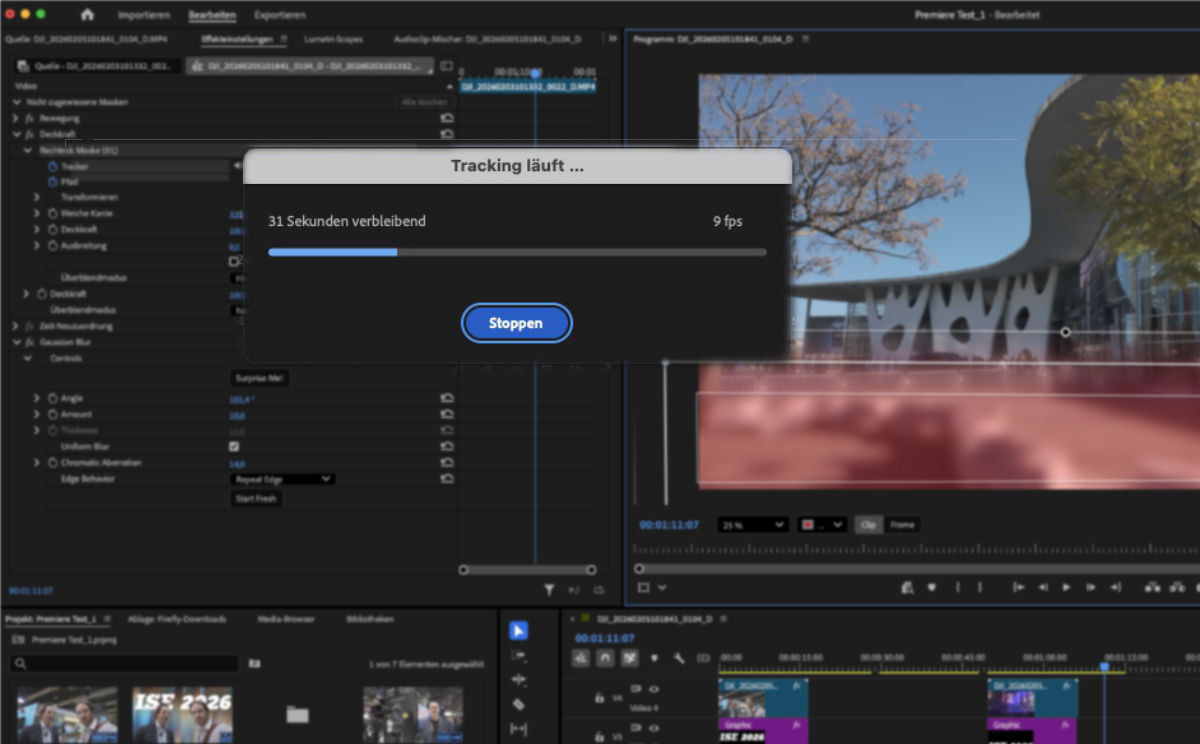Step back one frame in Program monitor
The image size is (1200, 744).
(x=1042, y=588)
